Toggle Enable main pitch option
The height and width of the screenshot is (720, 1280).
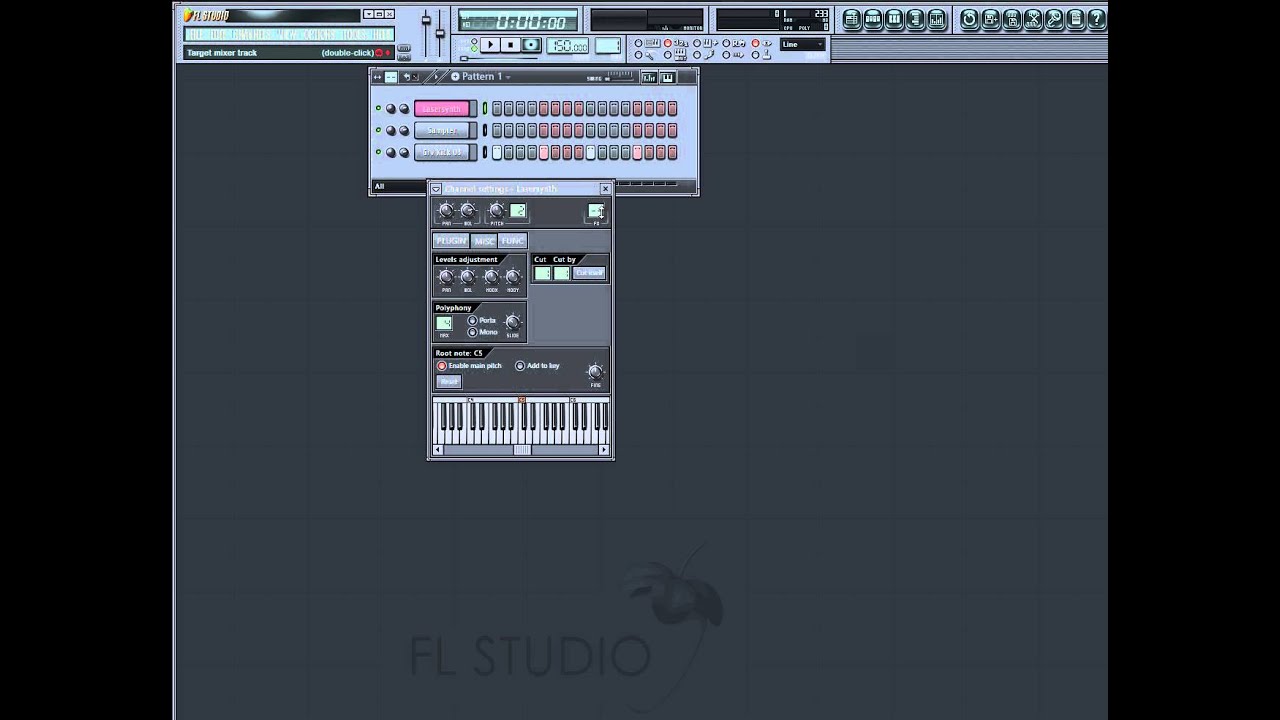pyautogui.click(x=442, y=366)
